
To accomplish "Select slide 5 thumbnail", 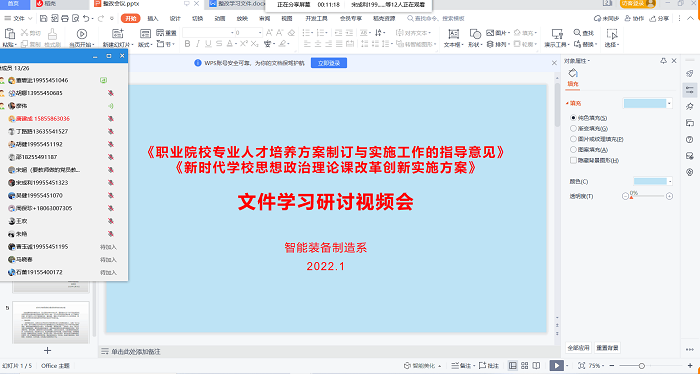I will coord(51,322).
